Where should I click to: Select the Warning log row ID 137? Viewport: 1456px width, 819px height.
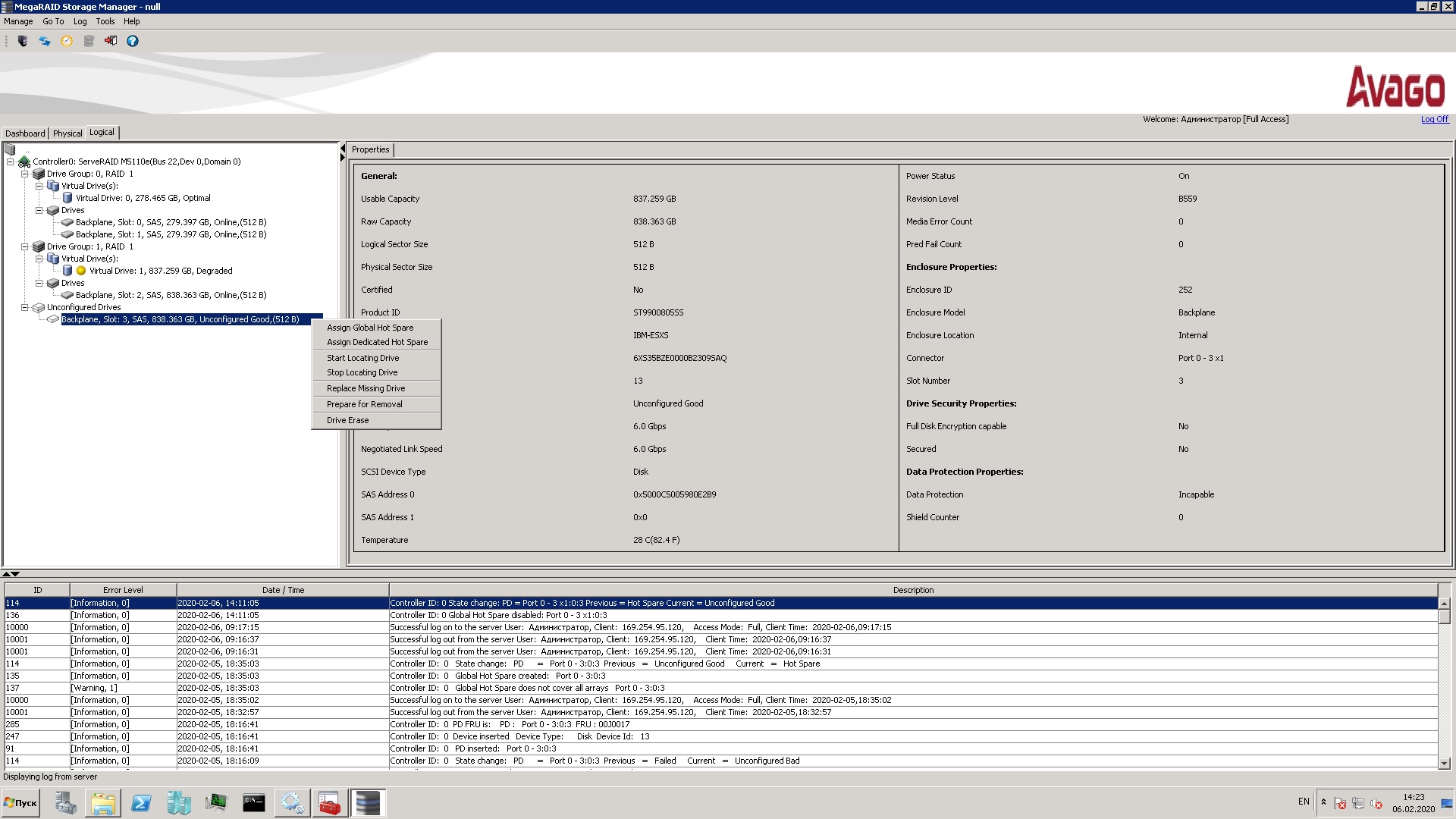(x=721, y=688)
